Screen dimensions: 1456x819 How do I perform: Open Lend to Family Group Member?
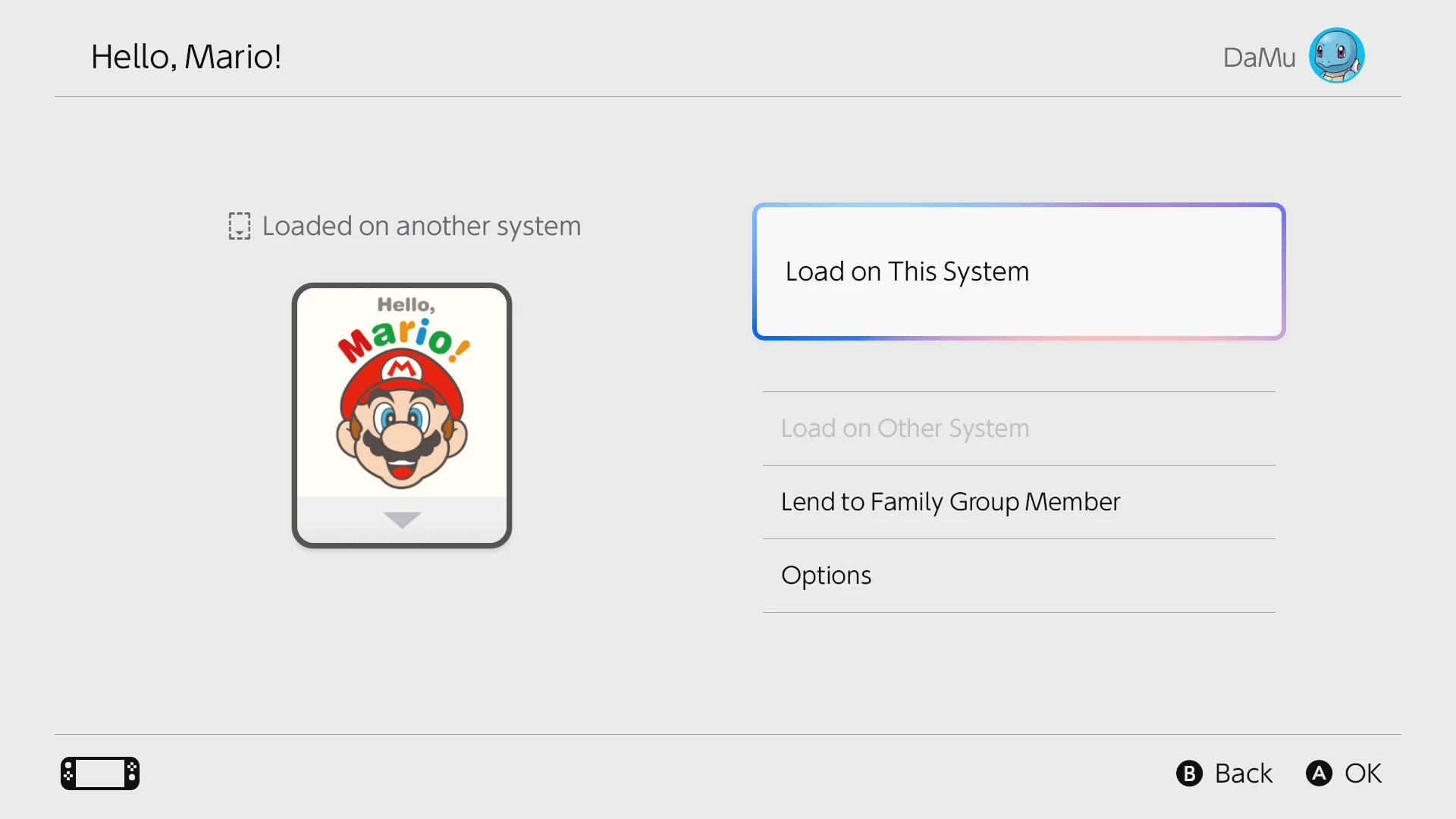1018,502
